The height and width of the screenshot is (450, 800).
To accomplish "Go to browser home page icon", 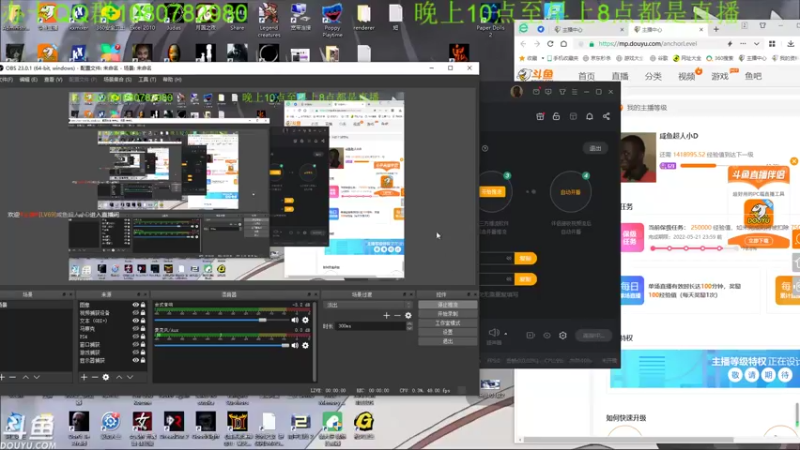I will pyautogui.click(x=563, y=44).
